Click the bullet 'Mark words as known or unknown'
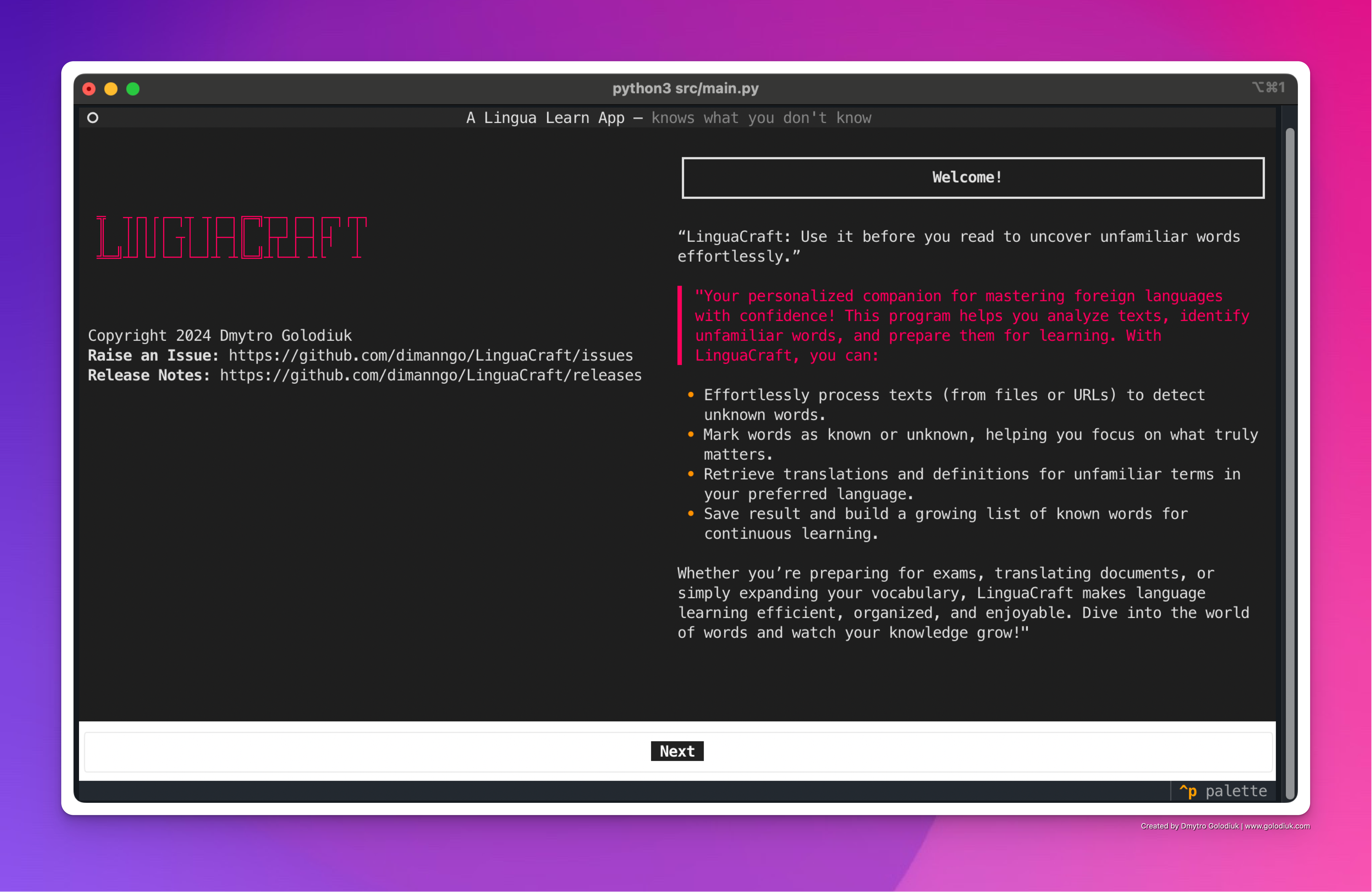The width and height of the screenshot is (1372, 892). point(980,444)
